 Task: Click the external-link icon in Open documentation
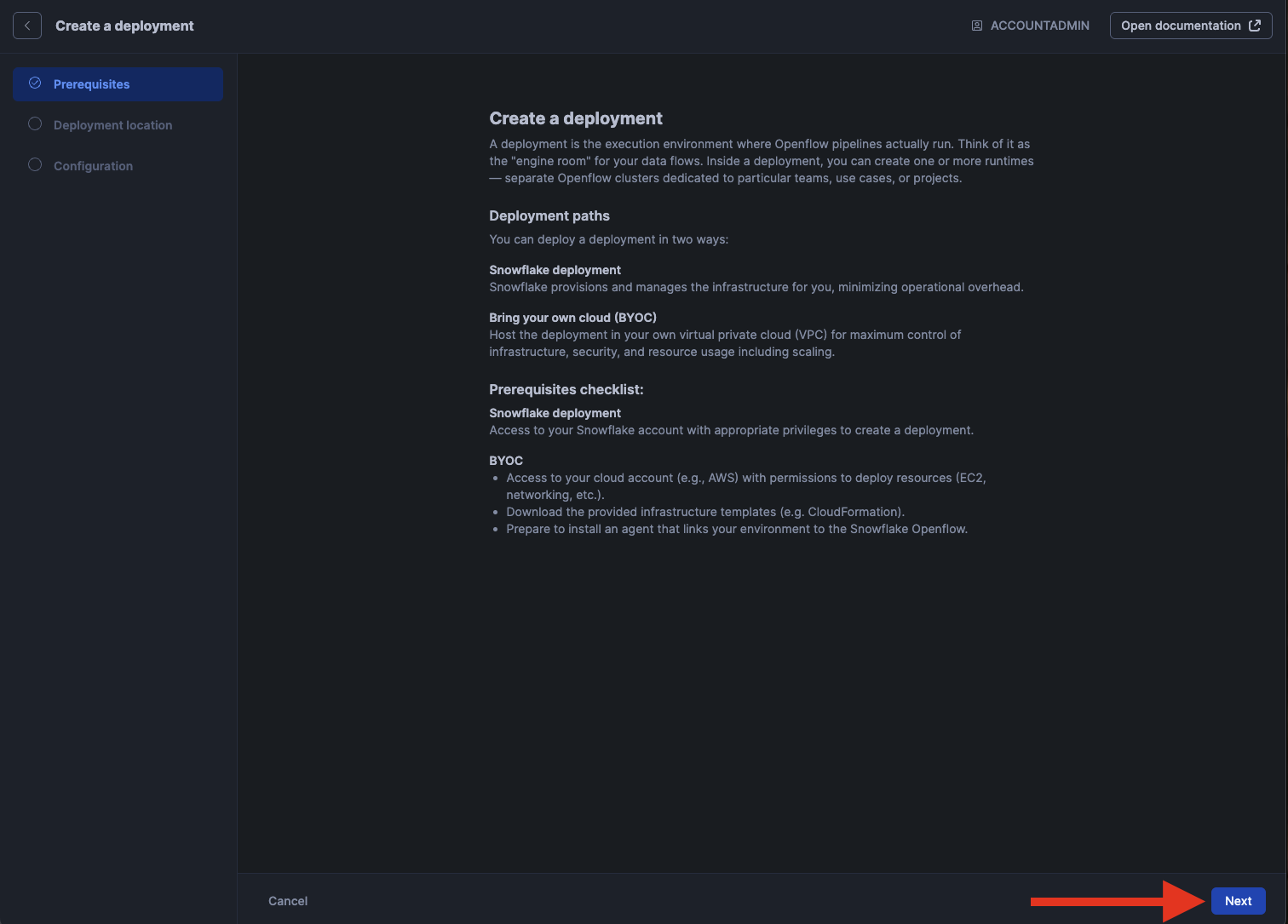click(1255, 26)
